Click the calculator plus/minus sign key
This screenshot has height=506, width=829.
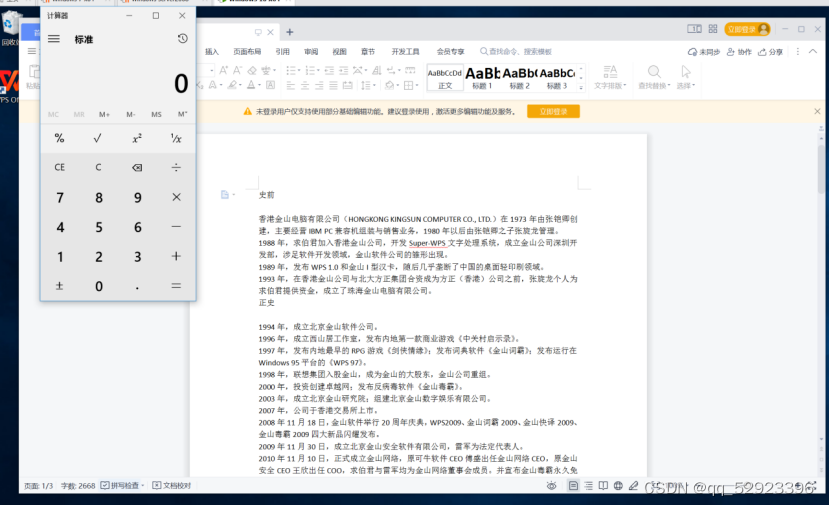click(x=60, y=286)
